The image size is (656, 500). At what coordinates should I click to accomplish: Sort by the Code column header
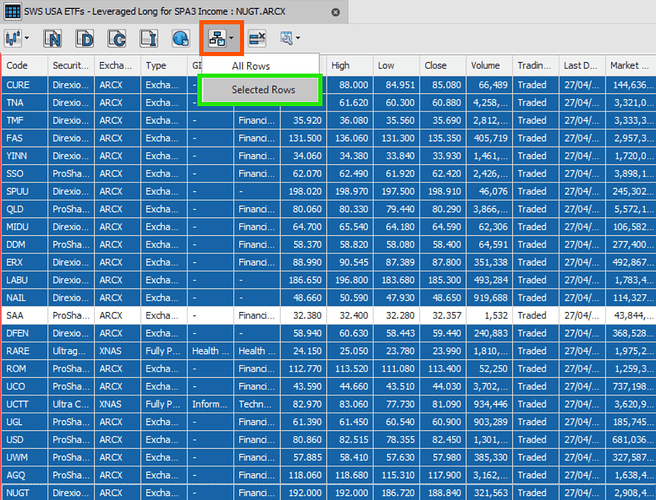point(25,65)
